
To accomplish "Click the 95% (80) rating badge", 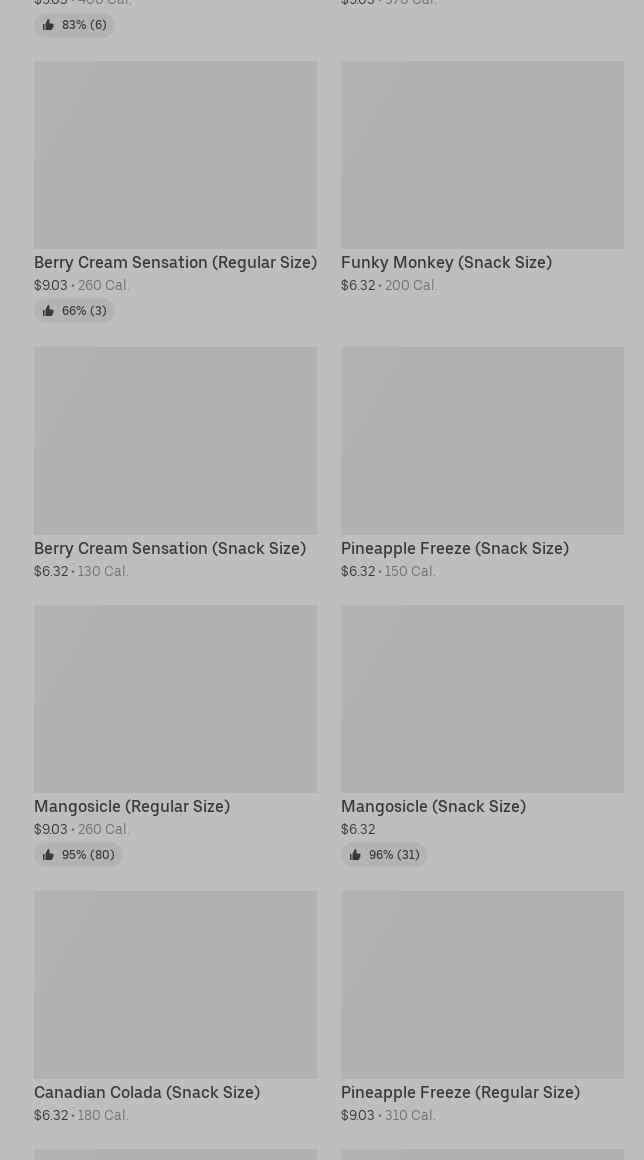I will (x=78, y=855).
